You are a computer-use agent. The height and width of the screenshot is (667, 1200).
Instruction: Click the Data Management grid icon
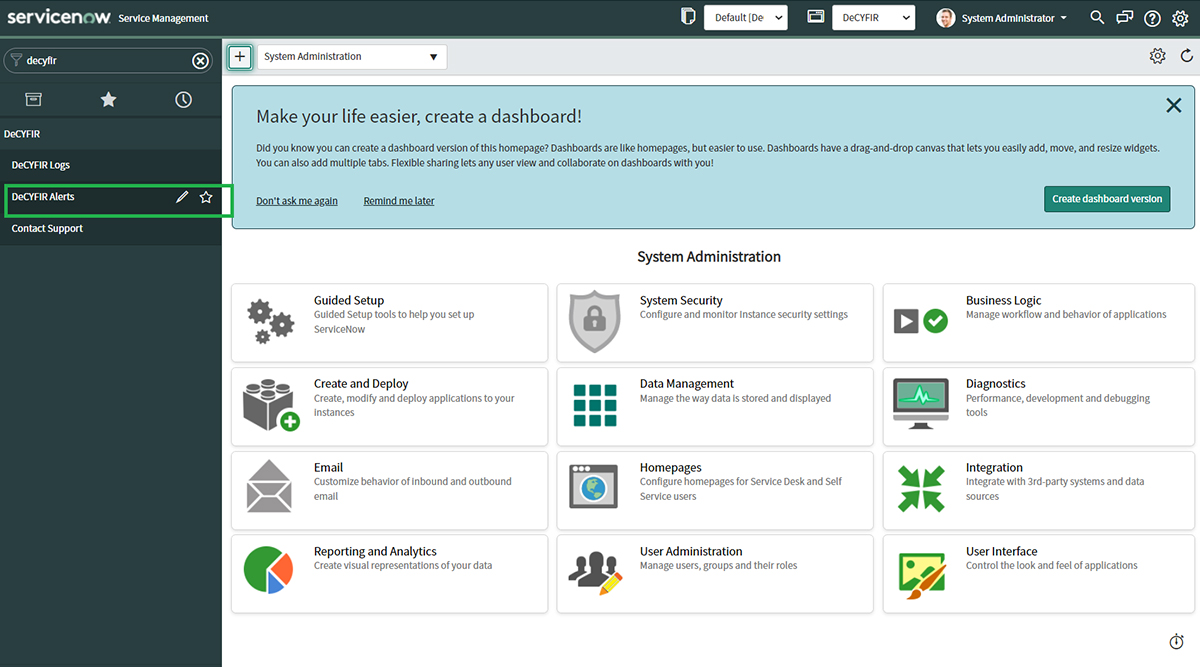pyautogui.click(x=595, y=405)
